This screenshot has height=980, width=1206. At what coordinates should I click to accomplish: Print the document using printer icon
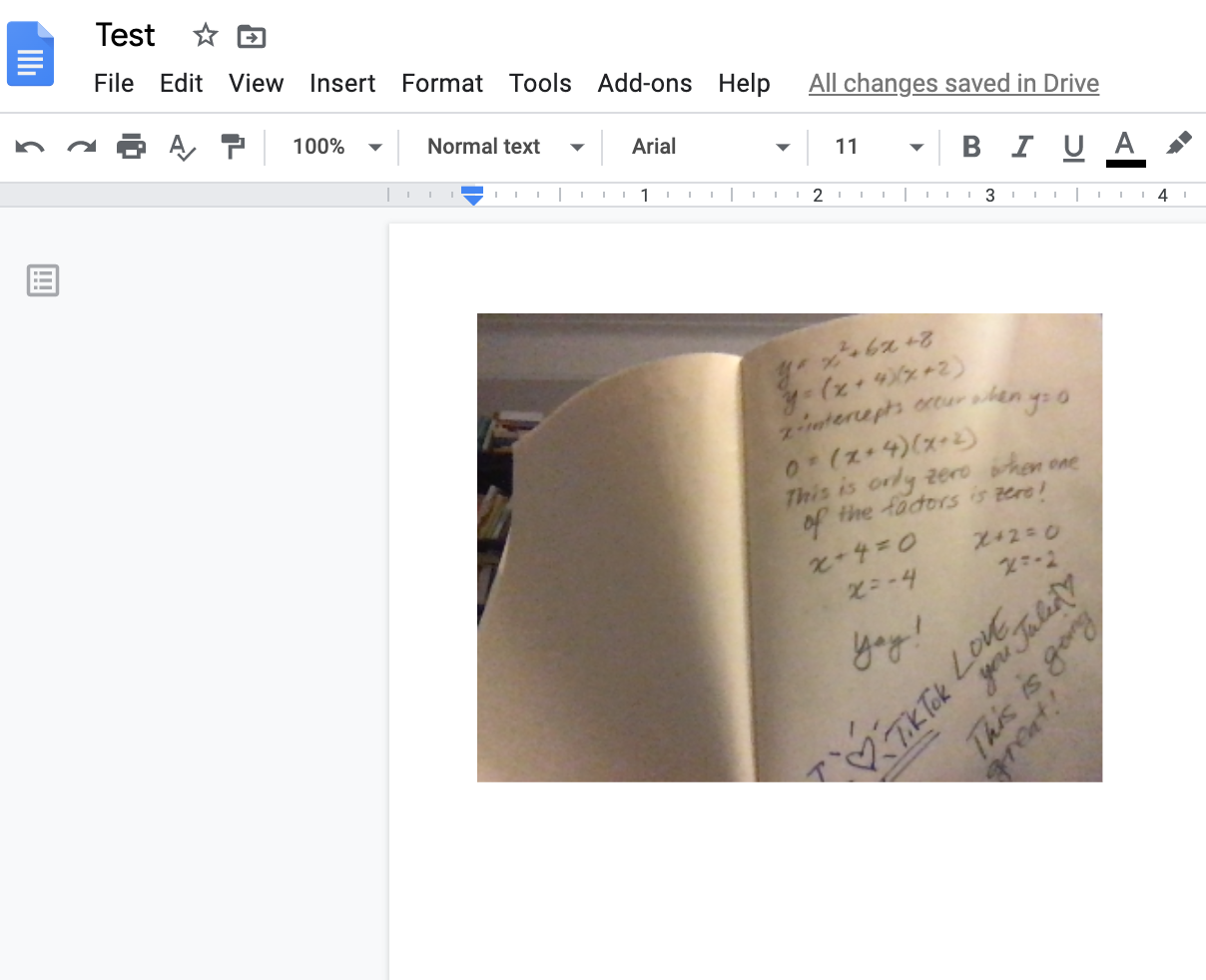point(131,147)
